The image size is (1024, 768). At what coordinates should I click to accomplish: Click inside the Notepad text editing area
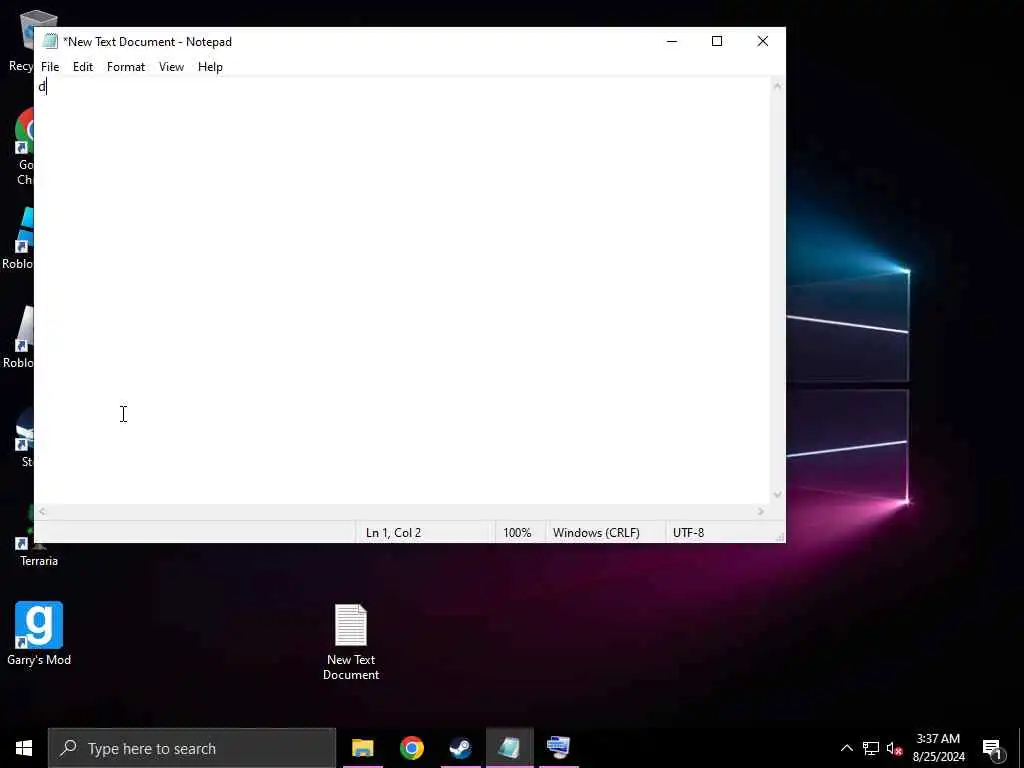click(x=402, y=291)
